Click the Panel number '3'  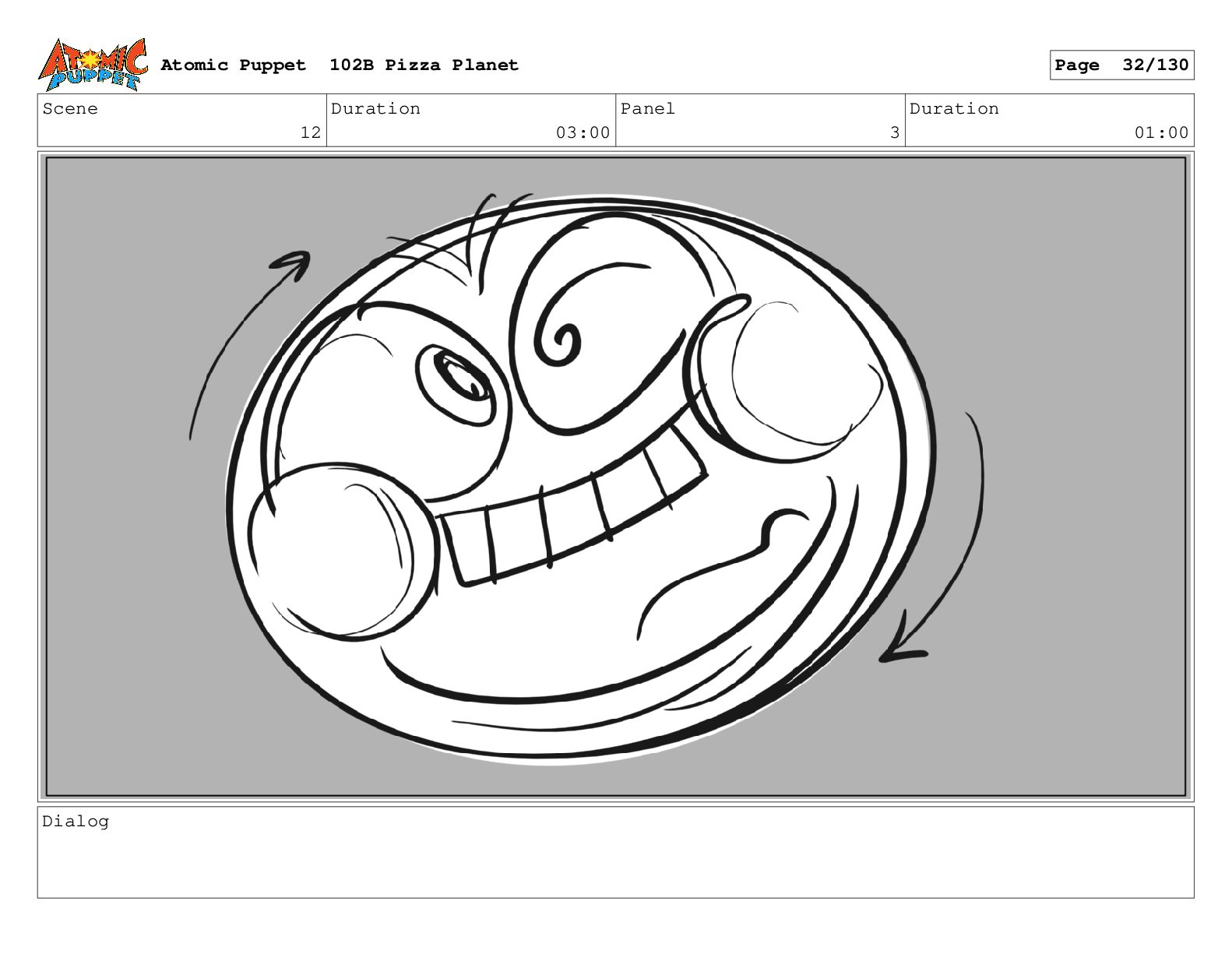895,132
